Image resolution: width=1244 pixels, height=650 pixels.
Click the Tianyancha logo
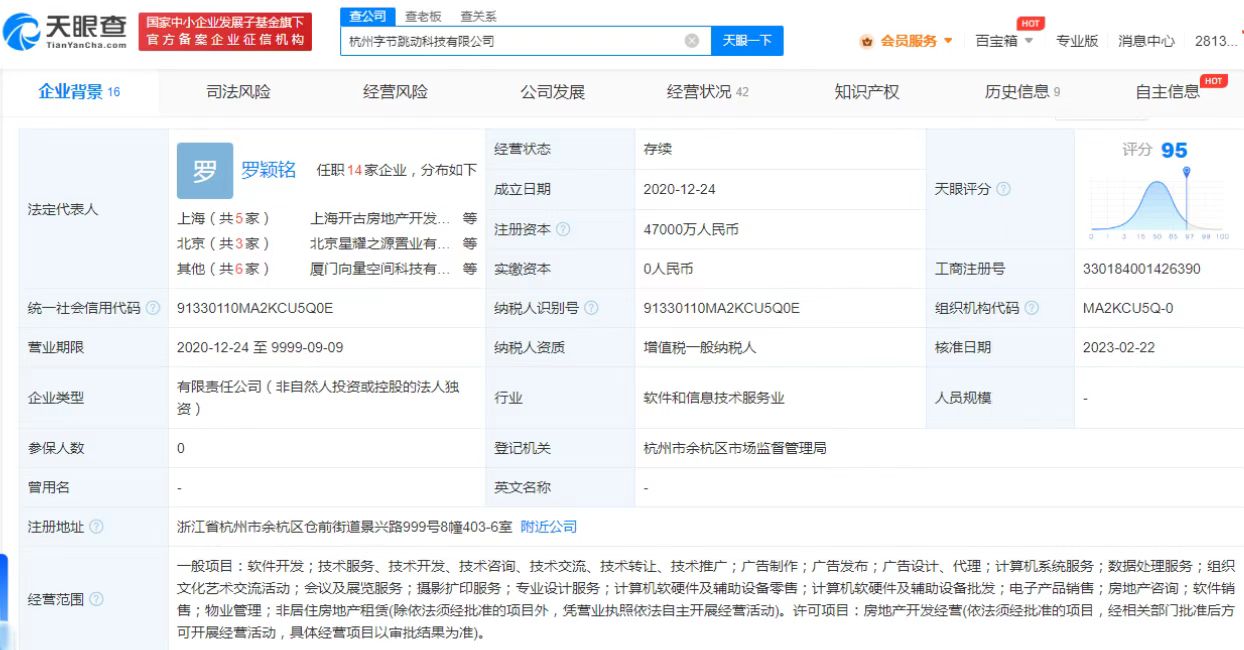66,32
